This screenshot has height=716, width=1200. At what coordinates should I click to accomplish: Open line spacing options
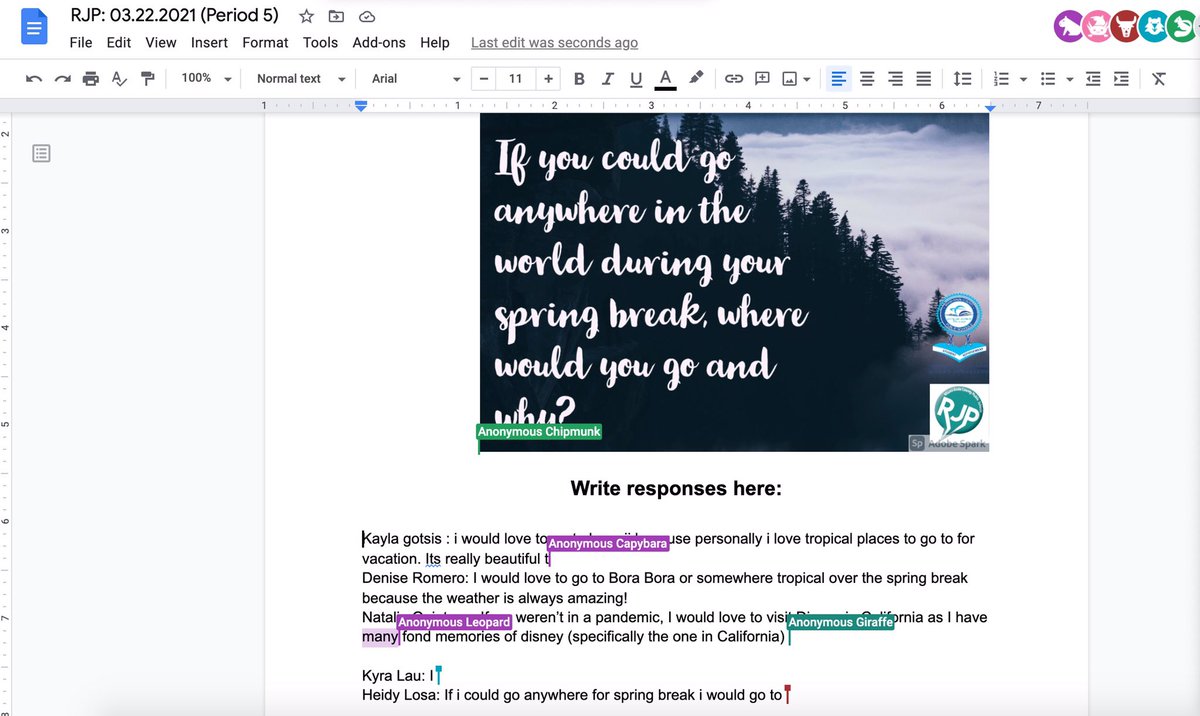(962, 78)
